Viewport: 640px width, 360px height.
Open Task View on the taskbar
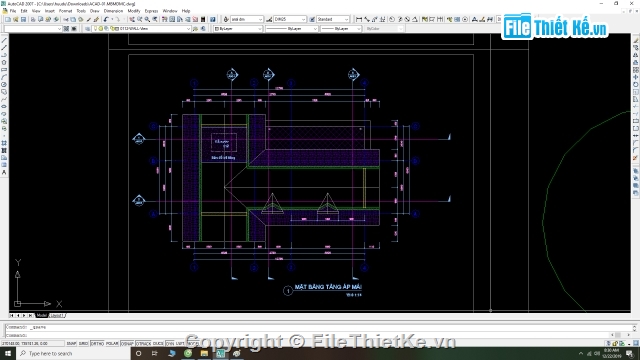155,353
